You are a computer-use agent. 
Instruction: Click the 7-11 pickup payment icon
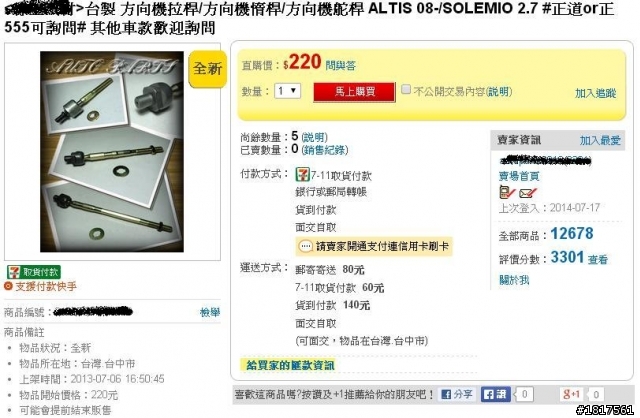(x=302, y=175)
